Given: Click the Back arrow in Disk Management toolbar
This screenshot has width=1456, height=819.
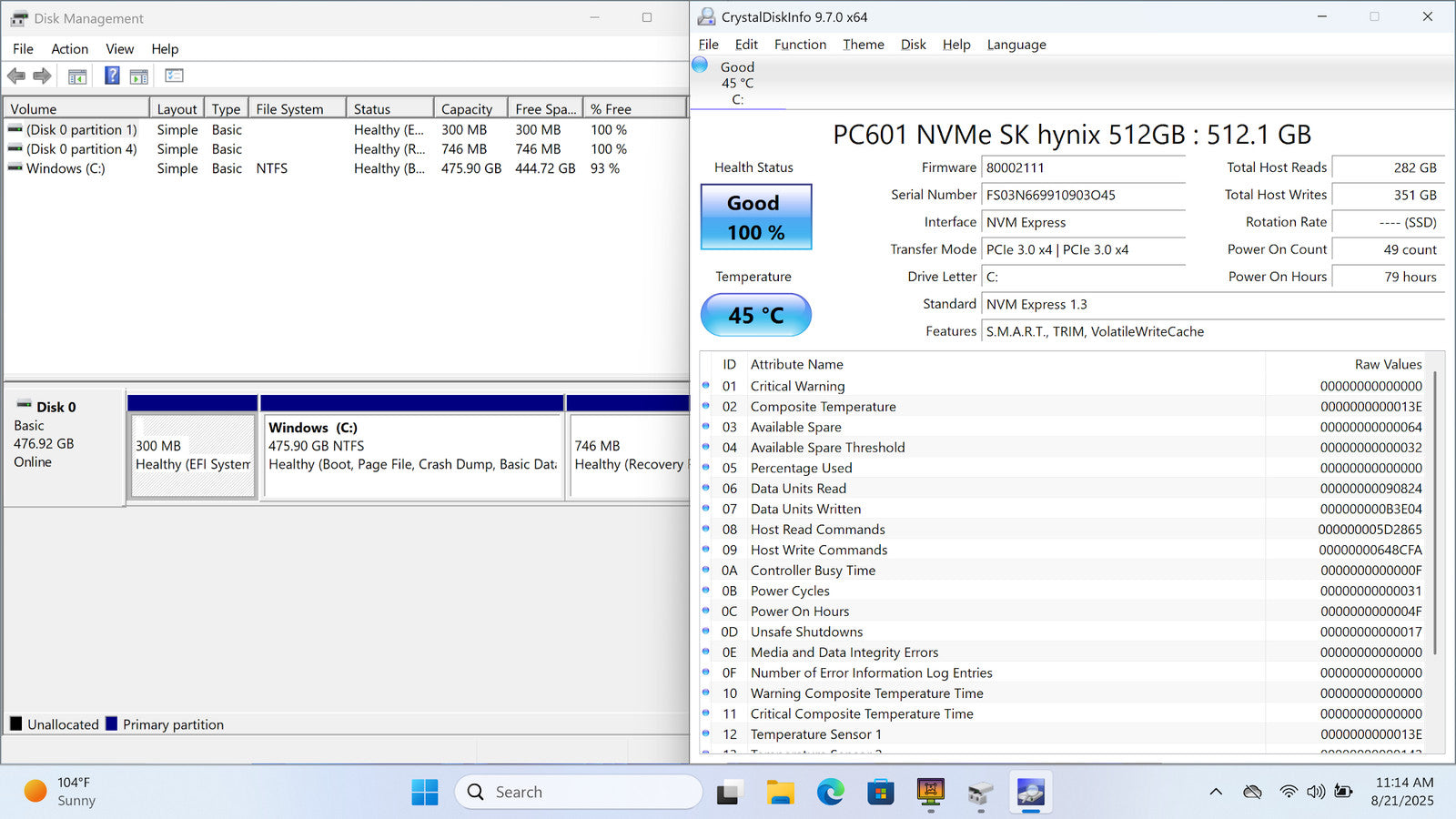Looking at the screenshot, I should click(x=16, y=76).
